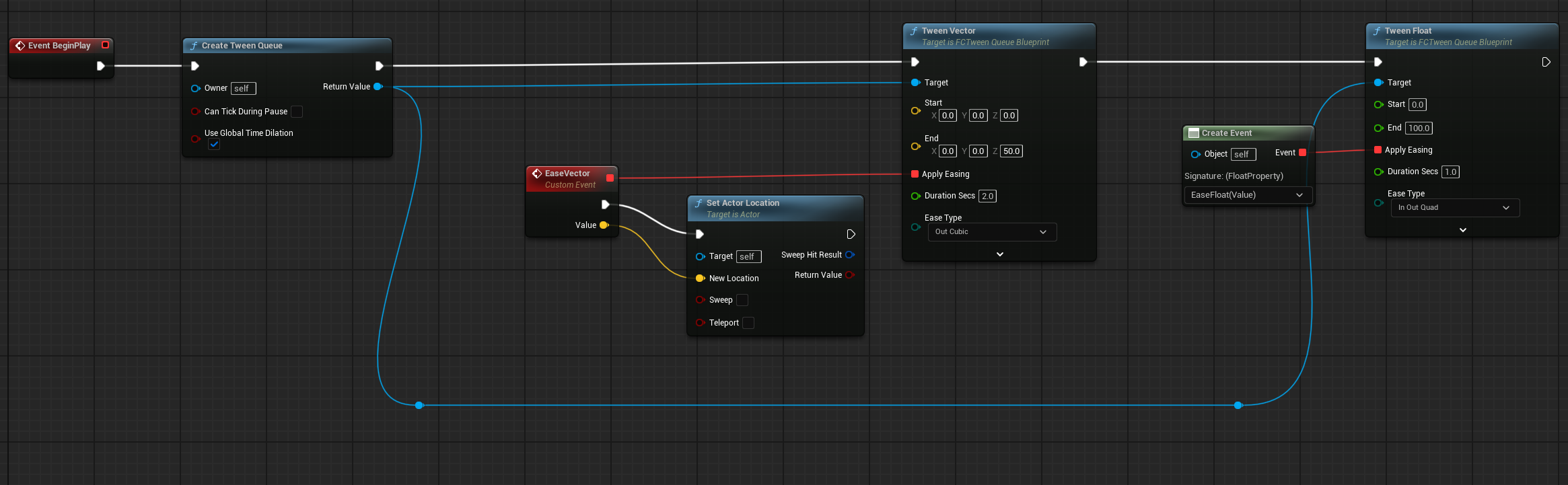
Task: Open the In Out Quad Ease Type dropdown
Action: [x=1455, y=208]
